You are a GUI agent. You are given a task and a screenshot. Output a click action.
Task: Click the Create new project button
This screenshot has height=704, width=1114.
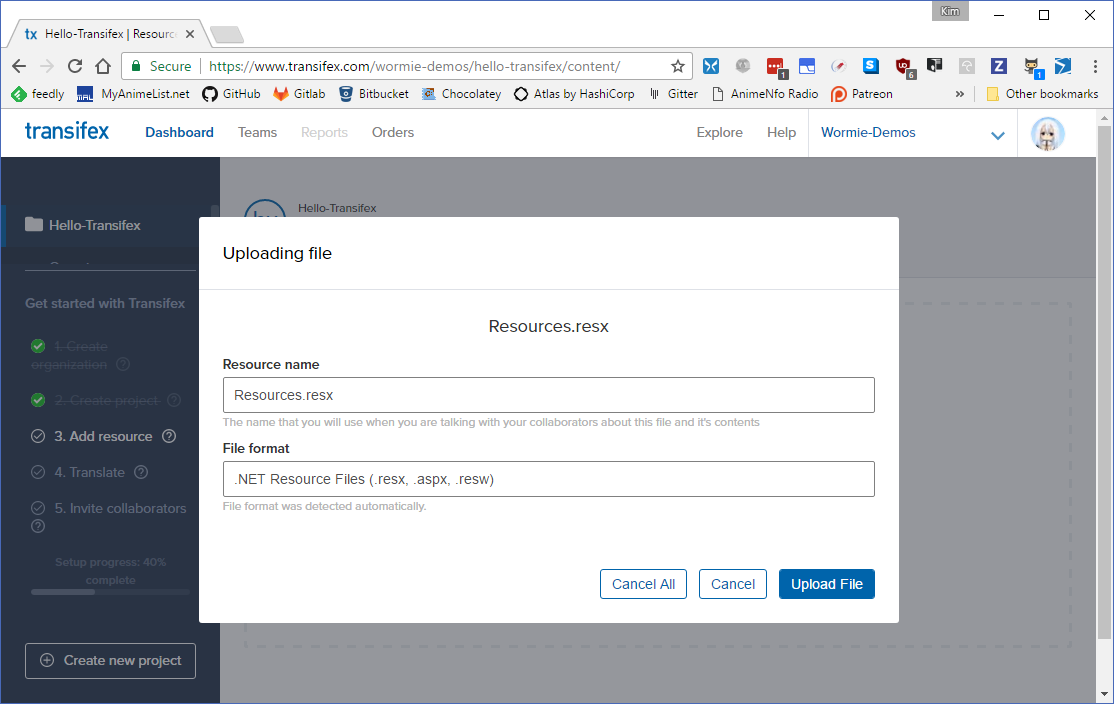[110, 661]
